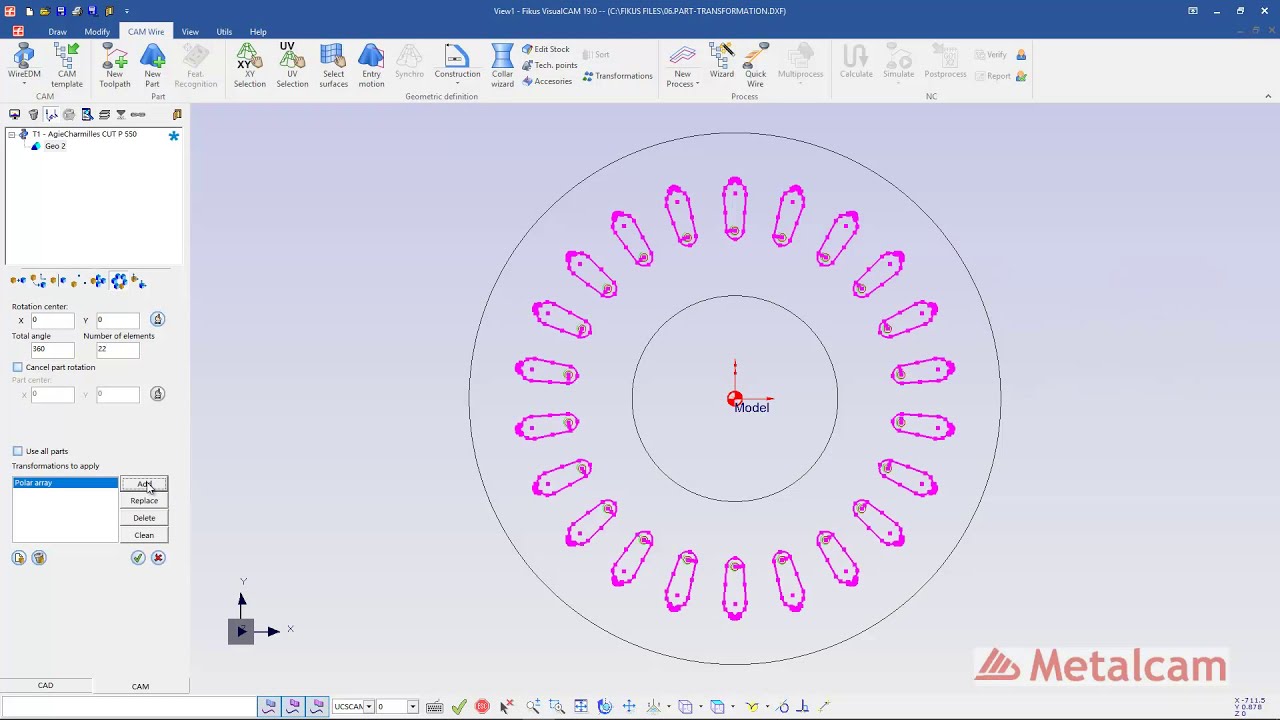Image resolution: width=1280 pixels, height=720 pixels.
Task: Open the quick access toolbar dropdown arrow
Action: click(127, 11)
